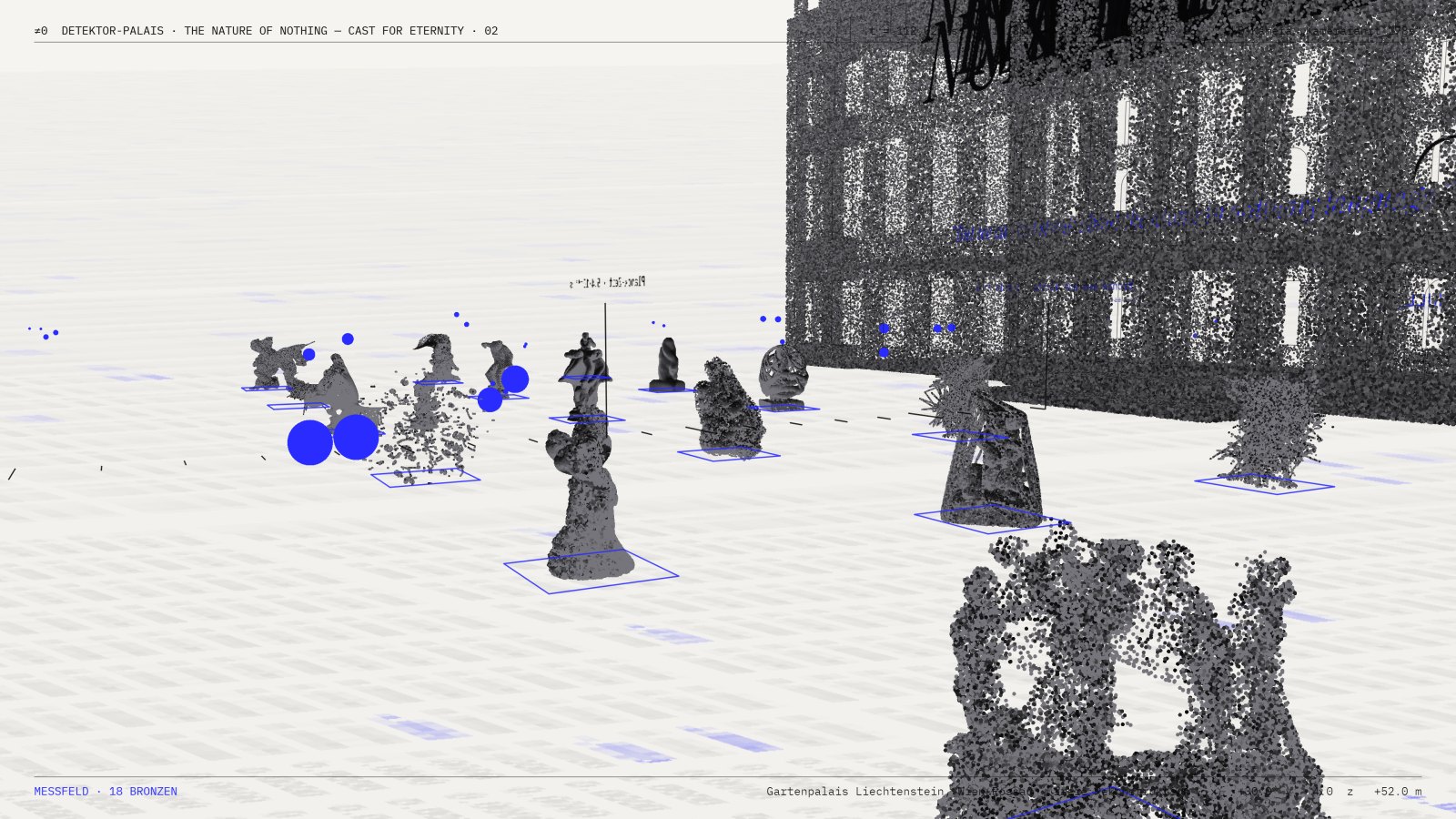Image resolution: width=1456 pixels, height=819 pixels.
Task: Select the large foreground point-cloud bronze with holes
Action: 1128,673
